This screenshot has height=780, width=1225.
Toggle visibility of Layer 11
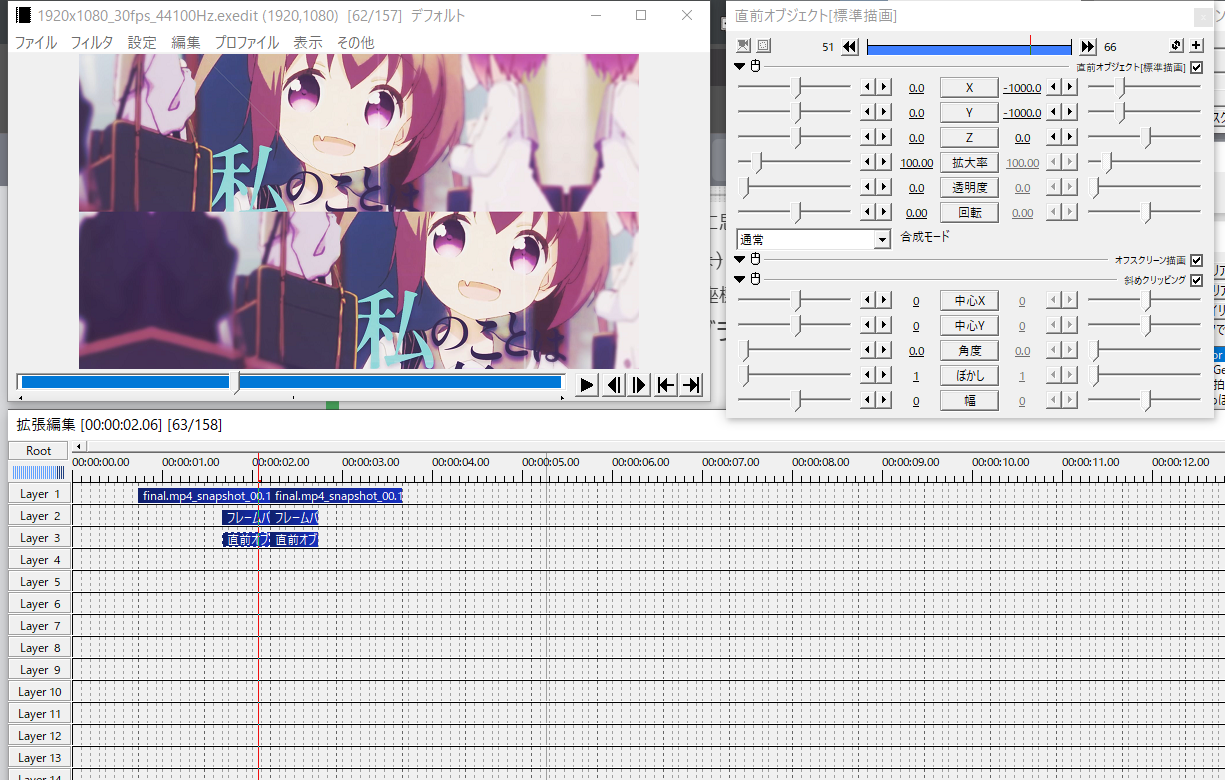tap(39, 714)
